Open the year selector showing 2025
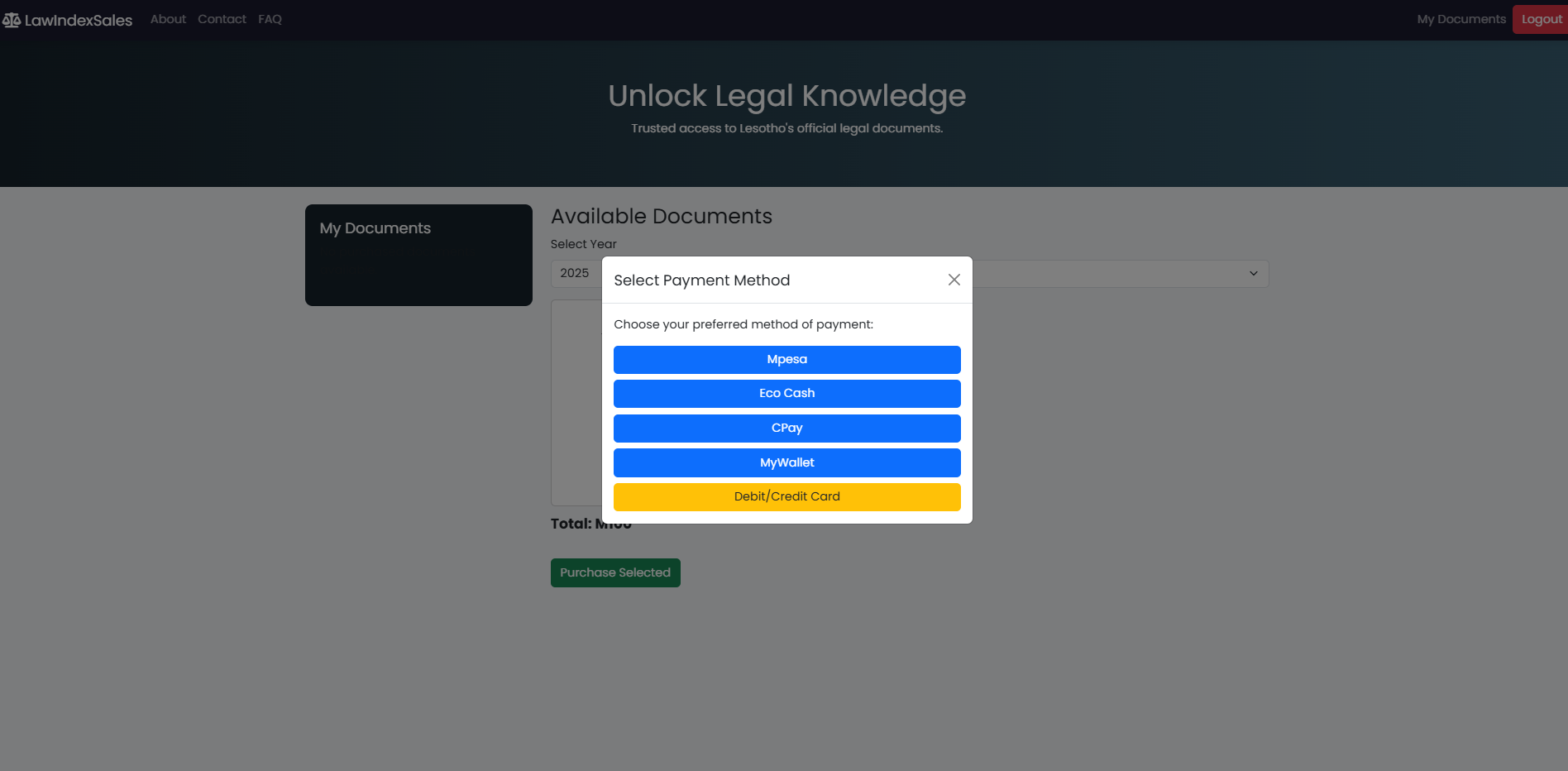This screenshot has height=771, width=1568. pyautogui.click(x=576, y=274)
